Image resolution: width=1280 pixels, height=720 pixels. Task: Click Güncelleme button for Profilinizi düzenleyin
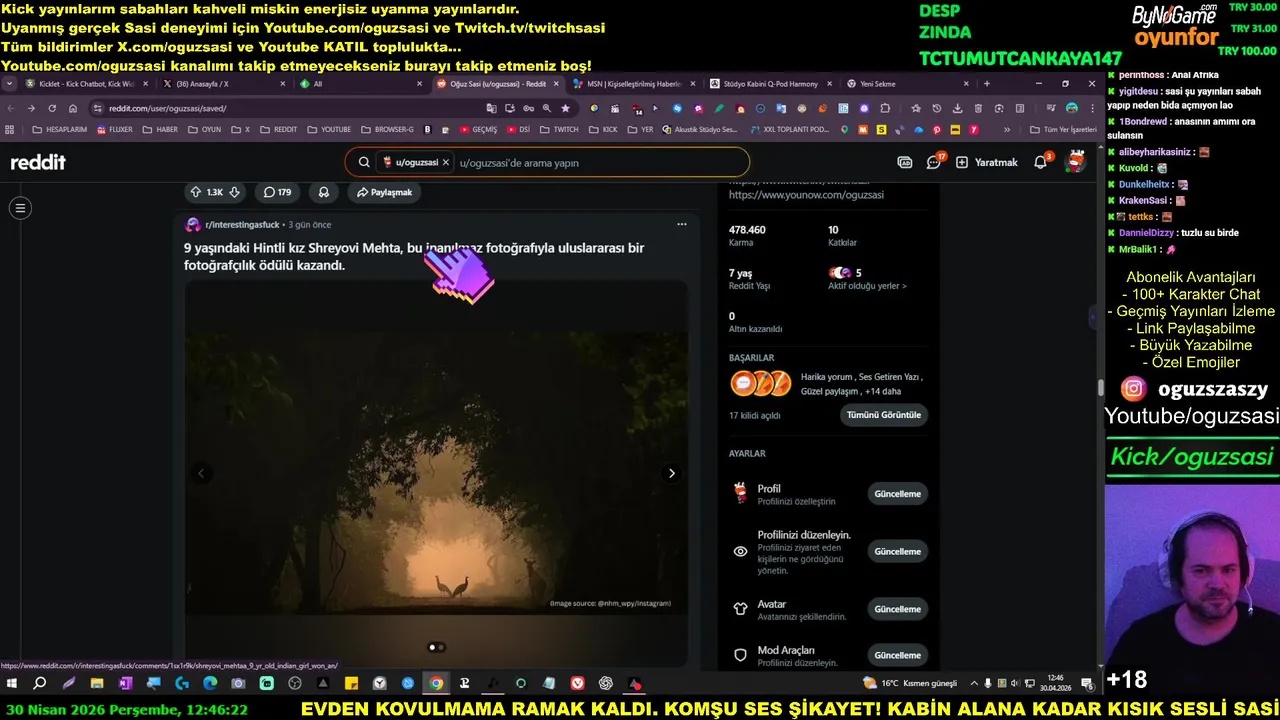(897, 551)
